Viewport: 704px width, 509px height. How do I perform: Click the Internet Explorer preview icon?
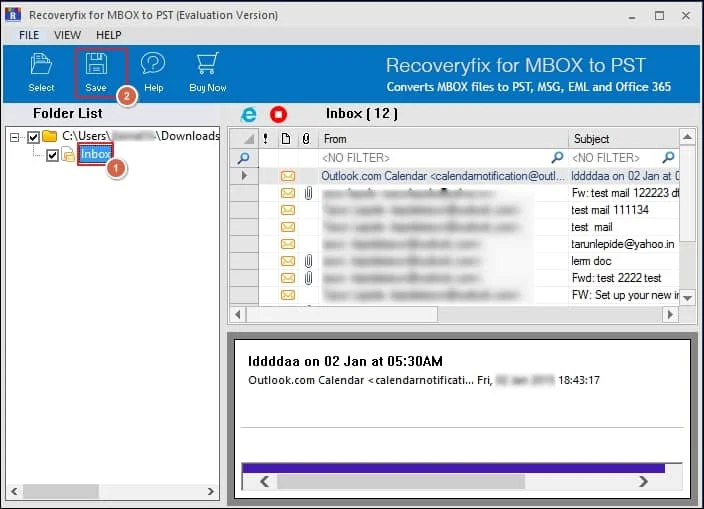[248, 114]
